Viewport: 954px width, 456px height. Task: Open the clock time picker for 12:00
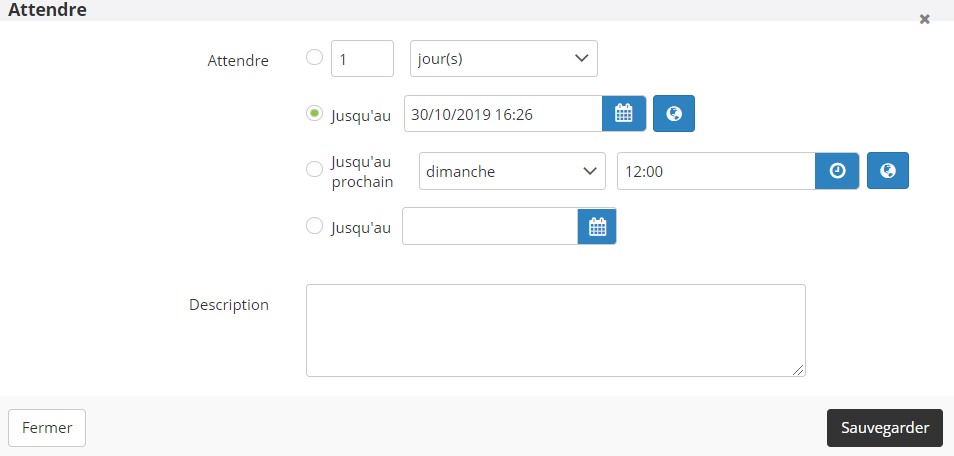[x=838, y=171]
